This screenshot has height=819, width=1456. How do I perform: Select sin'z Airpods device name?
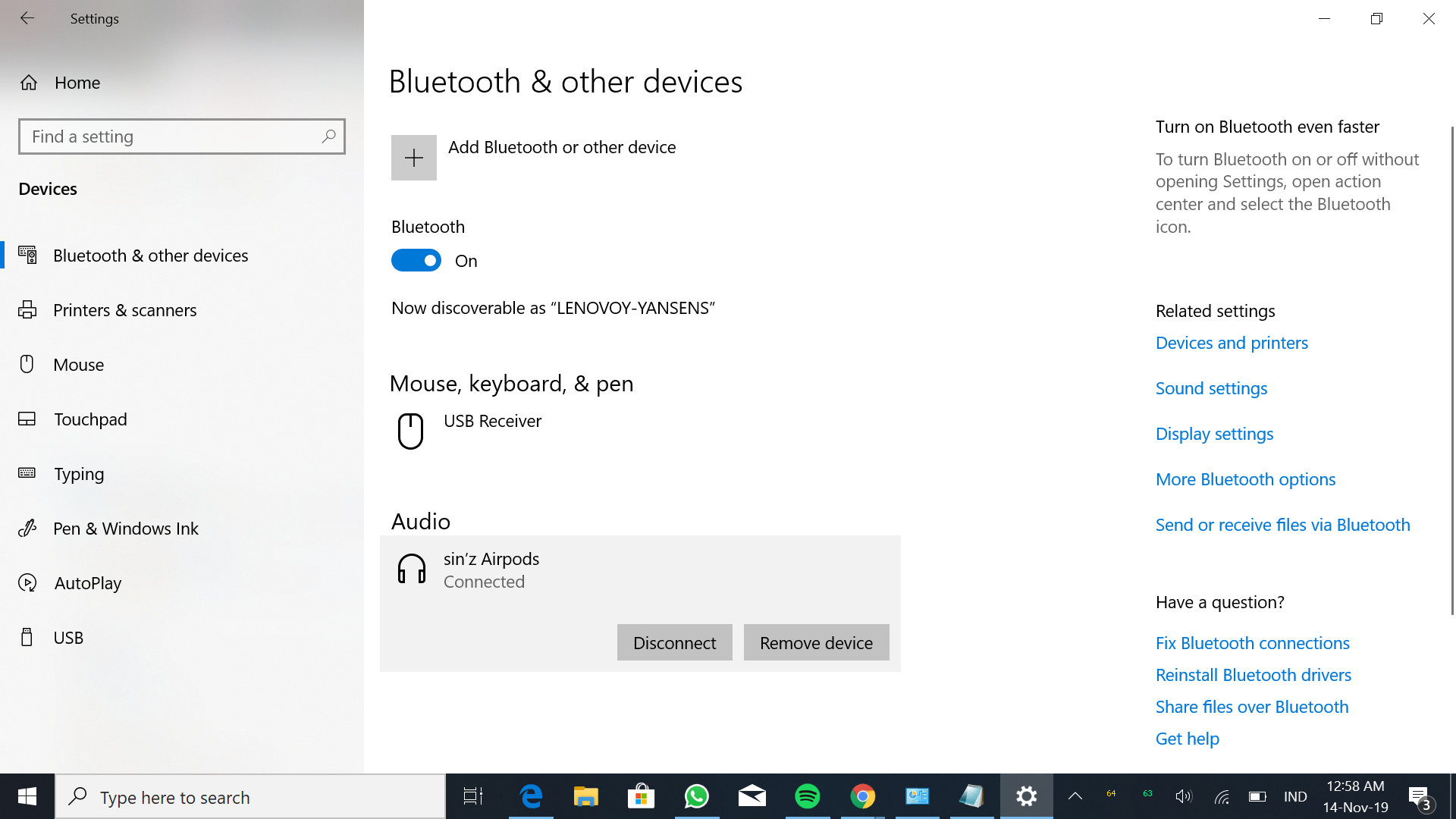pos(491,559)
